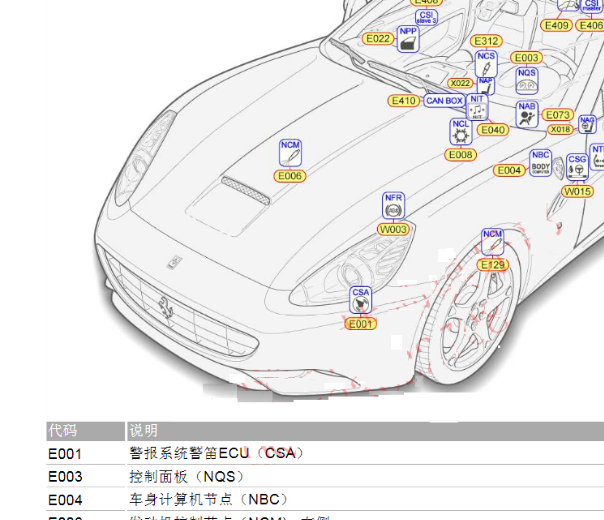604x520 pixels.
Task: Select the NAB airbag icon
Action: (x=527, y=114)
